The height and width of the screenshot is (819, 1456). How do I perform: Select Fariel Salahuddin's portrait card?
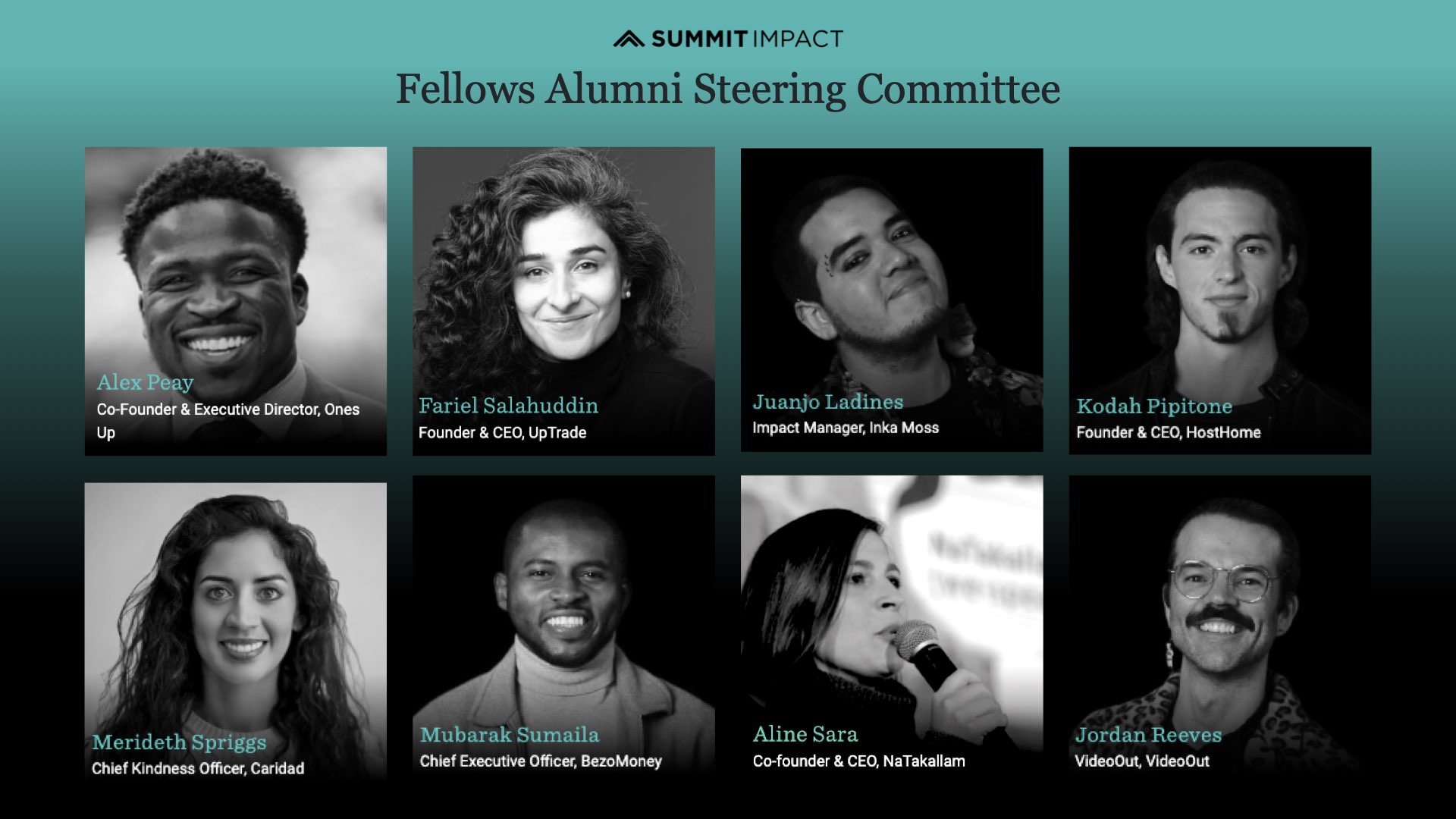pos(563,301)
